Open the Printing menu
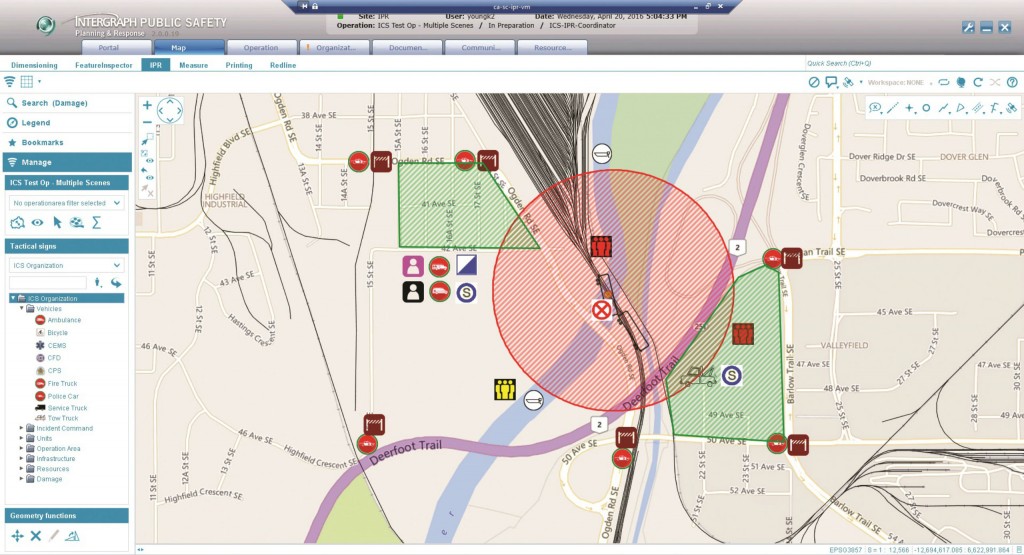The image size is (1024, 555). coord(239,65)
